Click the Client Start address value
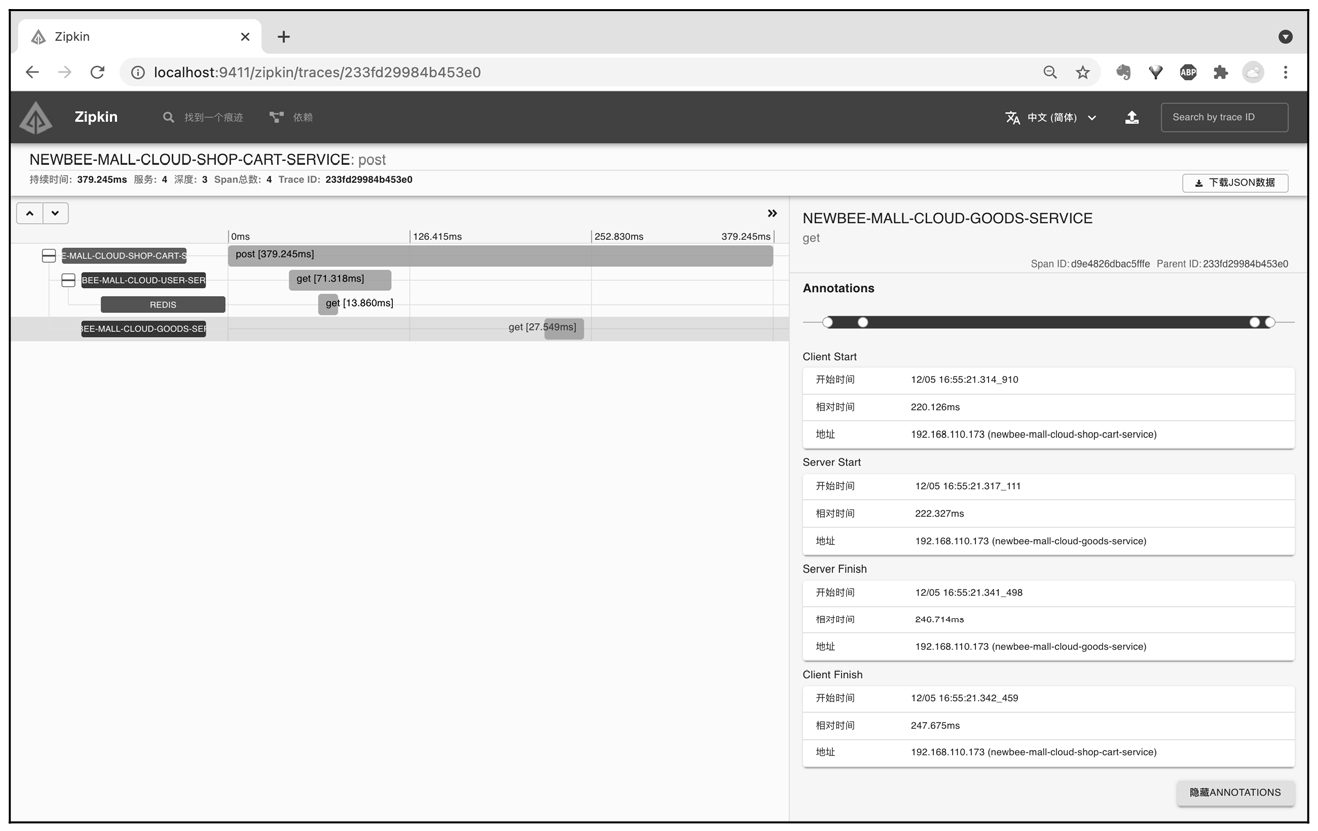1318x831 pixels. [1034, 434]
